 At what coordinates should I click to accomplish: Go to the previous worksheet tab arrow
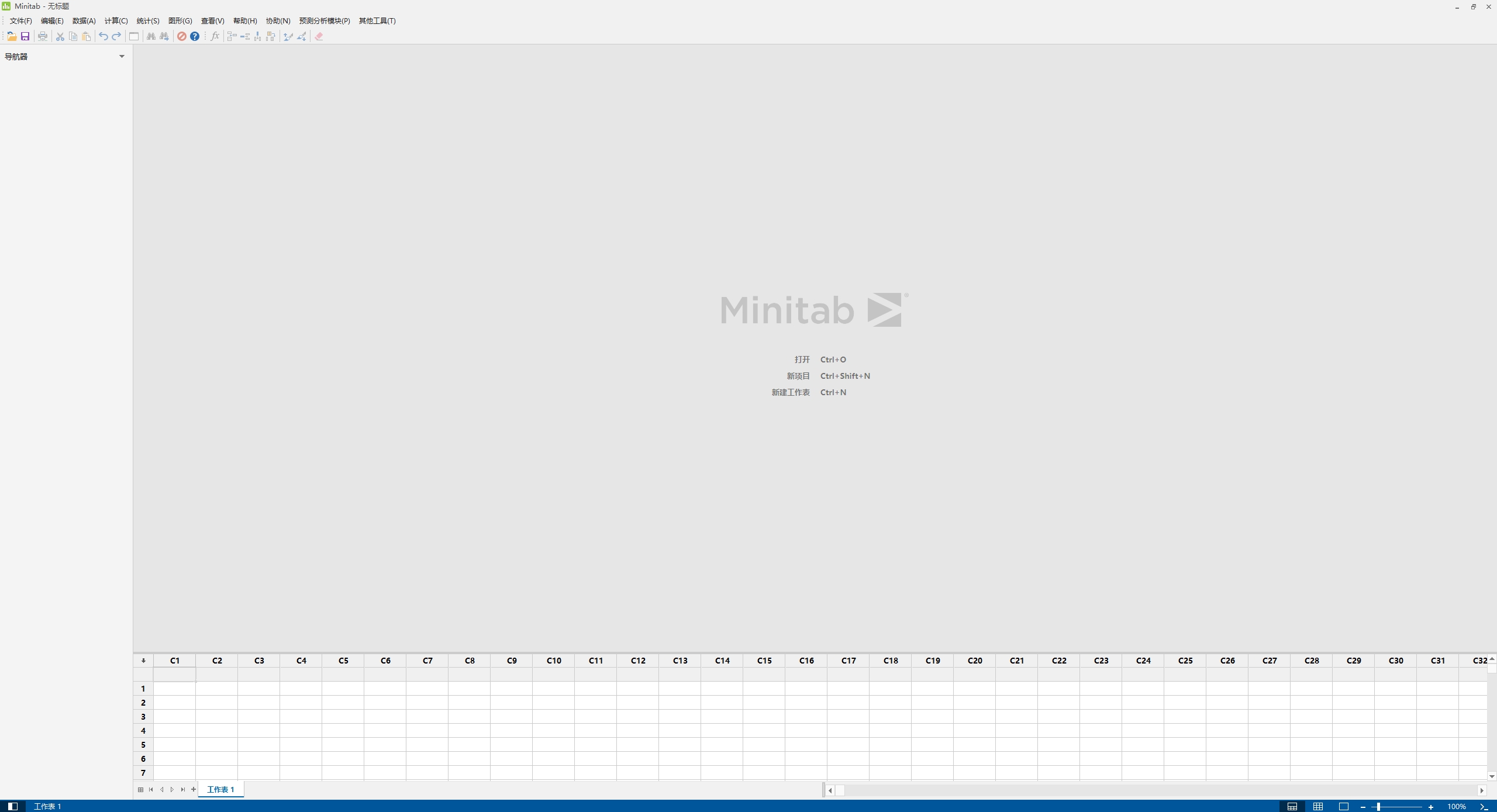pyautogui.click(x=162, y=790)
